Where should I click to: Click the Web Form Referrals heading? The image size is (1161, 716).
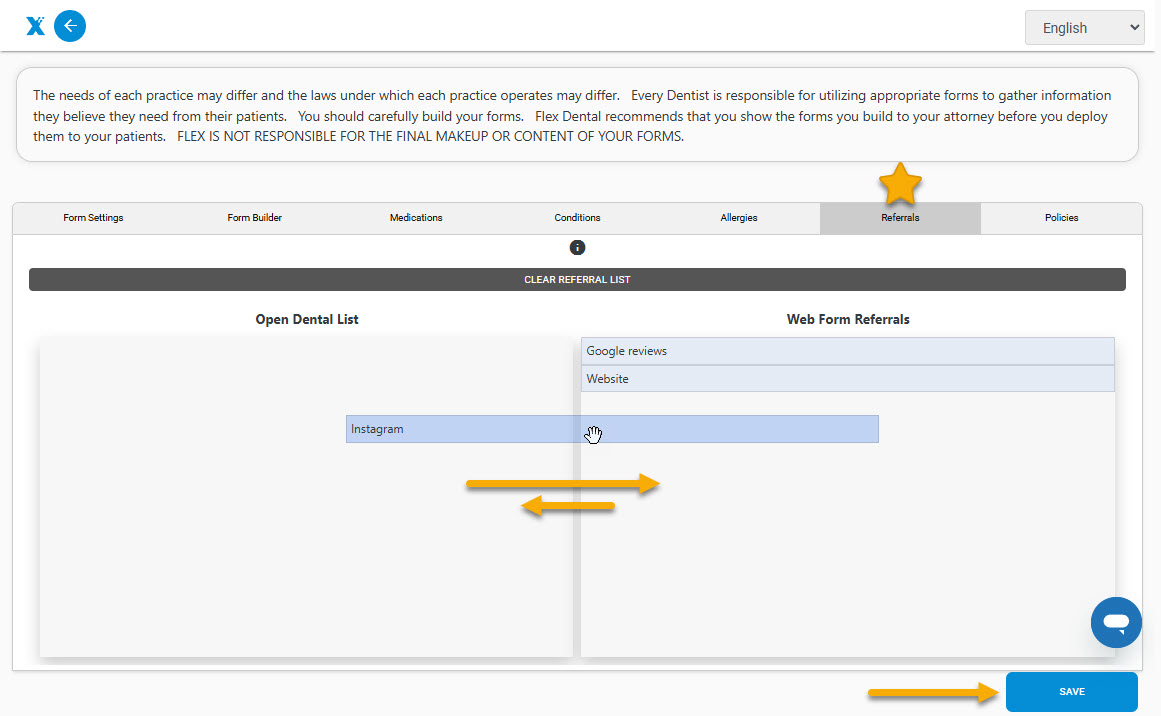848,319
